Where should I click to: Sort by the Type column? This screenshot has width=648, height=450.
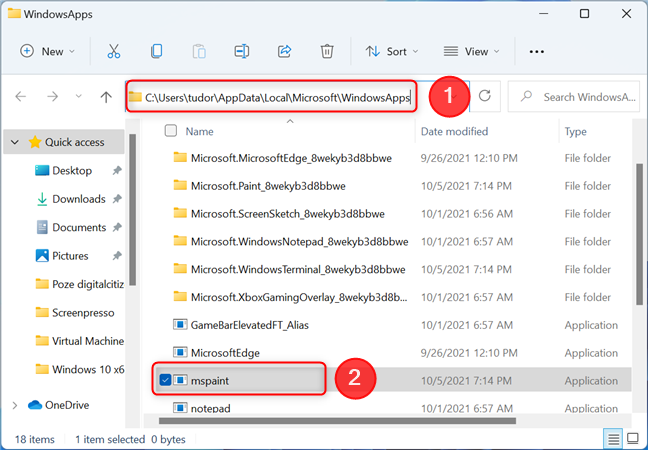point(575,131)
